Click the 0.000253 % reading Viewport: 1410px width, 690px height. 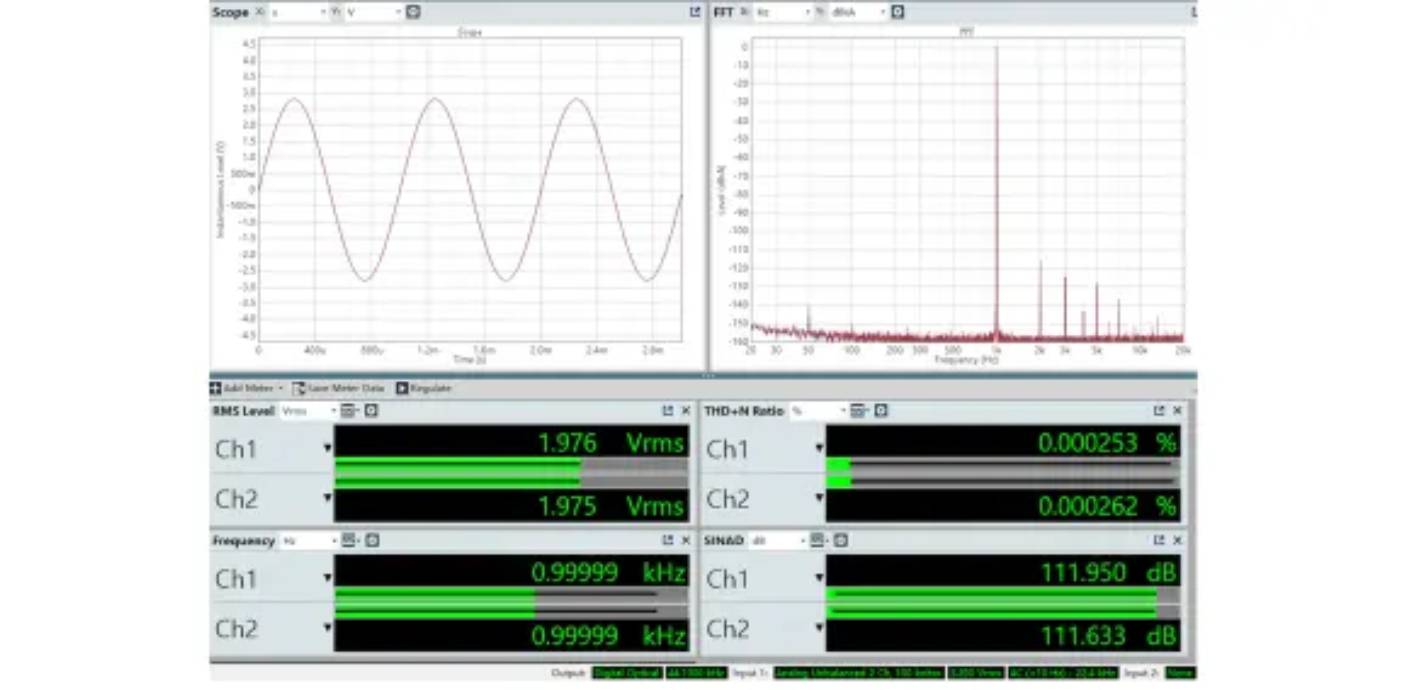(1107, 443)
